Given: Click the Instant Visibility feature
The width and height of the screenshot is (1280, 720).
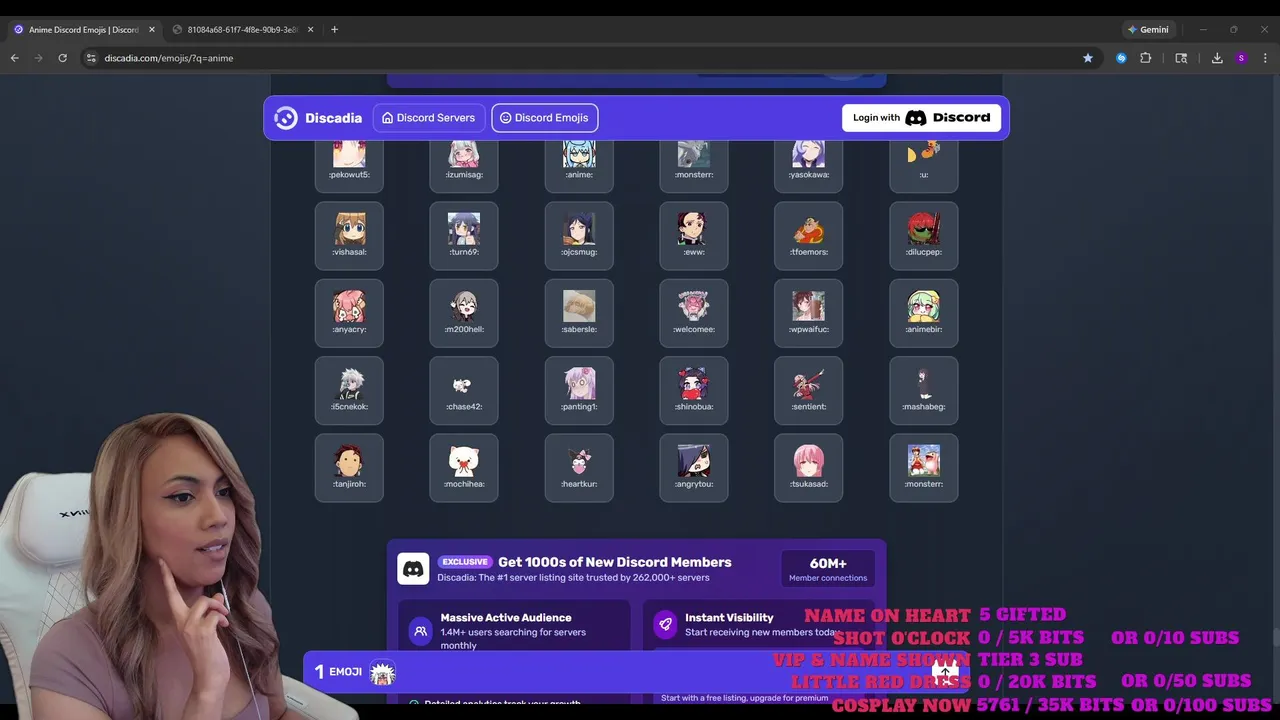Looking at the screenshot, I should 759,624.
